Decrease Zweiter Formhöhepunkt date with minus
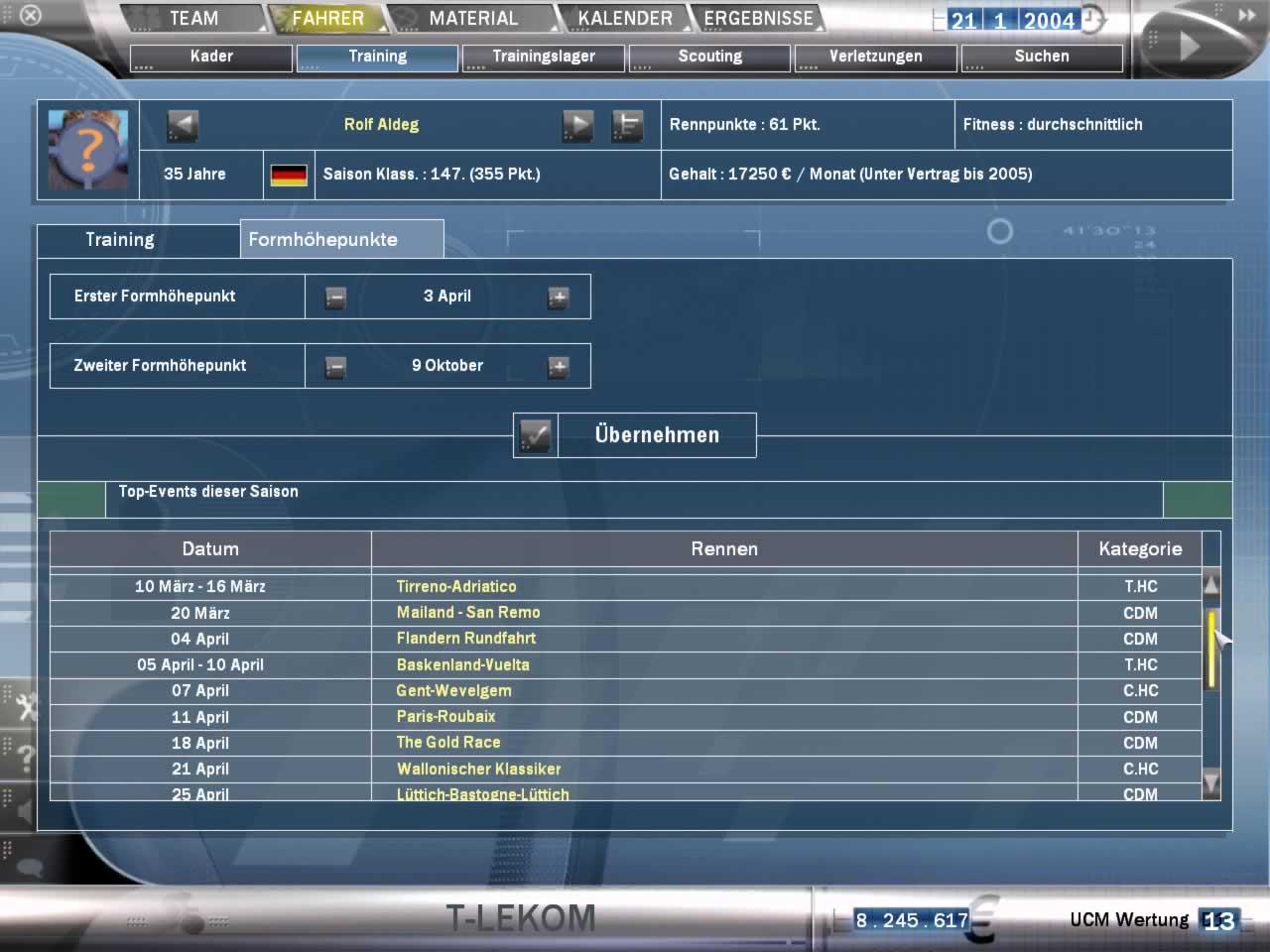The width and height of the screenshot is (1270, 952). [335, 367]
